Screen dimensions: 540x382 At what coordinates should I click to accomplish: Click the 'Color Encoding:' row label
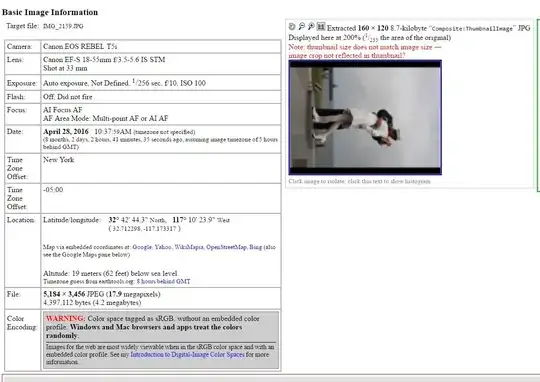(22, 323)
